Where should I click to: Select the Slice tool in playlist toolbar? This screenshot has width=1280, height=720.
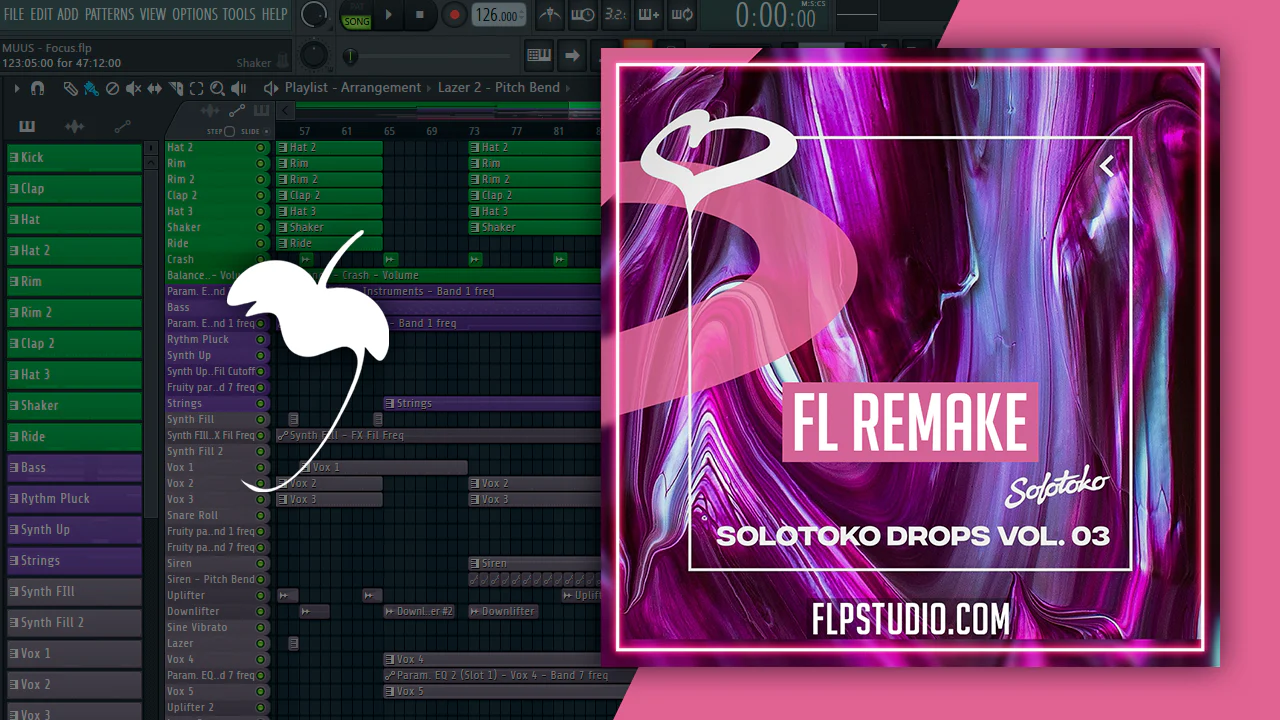pos(175,88)
